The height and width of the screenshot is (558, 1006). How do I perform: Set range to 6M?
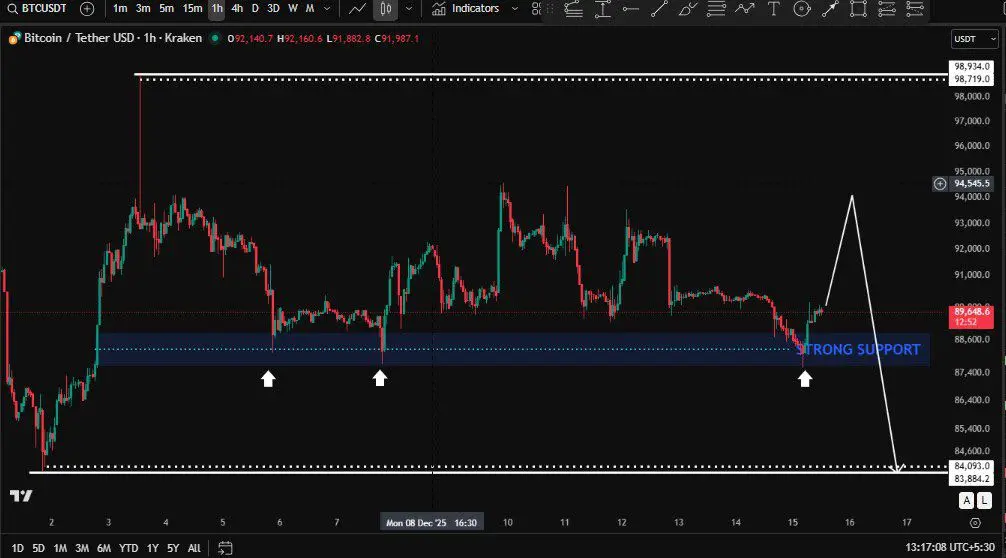[104, 548]
